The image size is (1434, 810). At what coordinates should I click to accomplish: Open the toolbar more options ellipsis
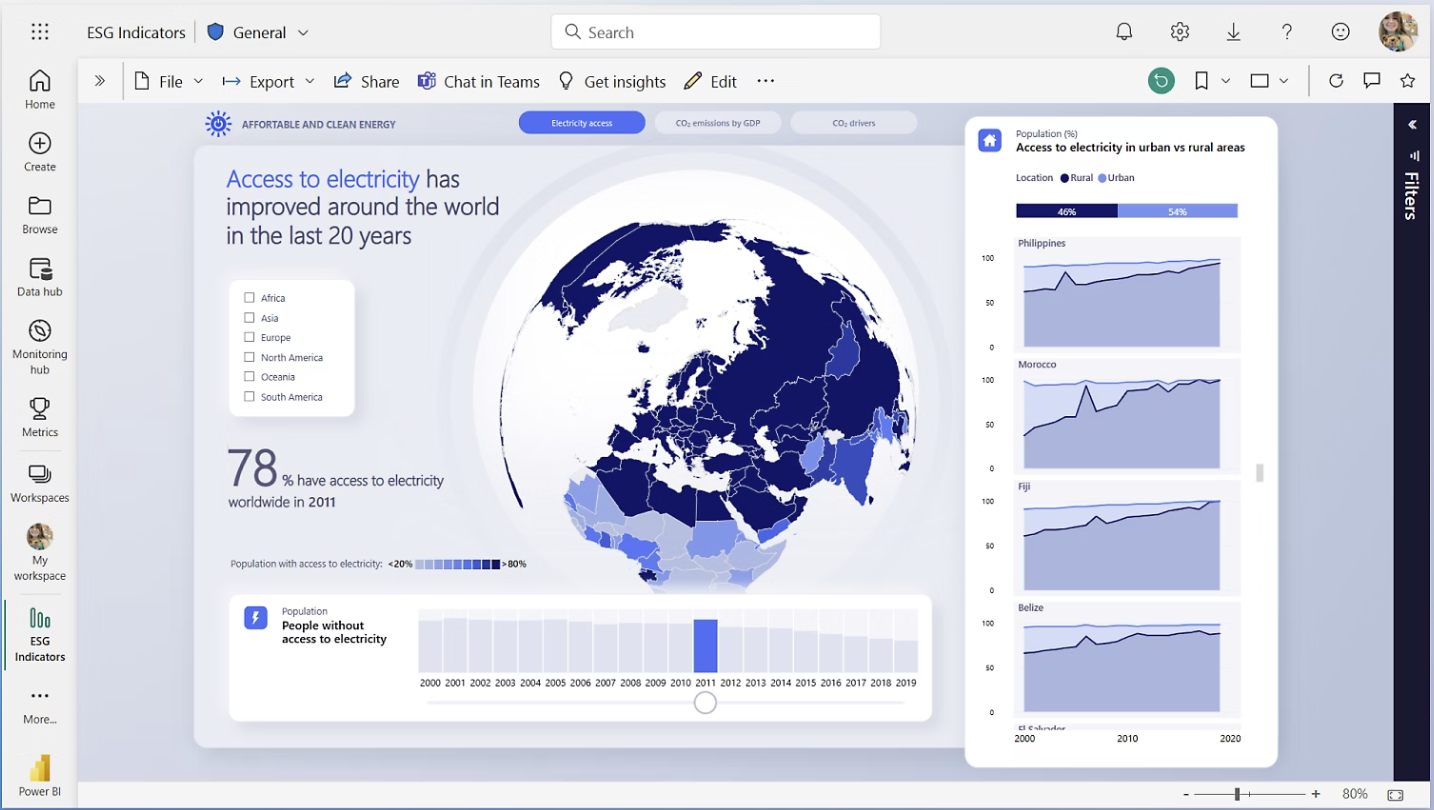coord(766,81)
